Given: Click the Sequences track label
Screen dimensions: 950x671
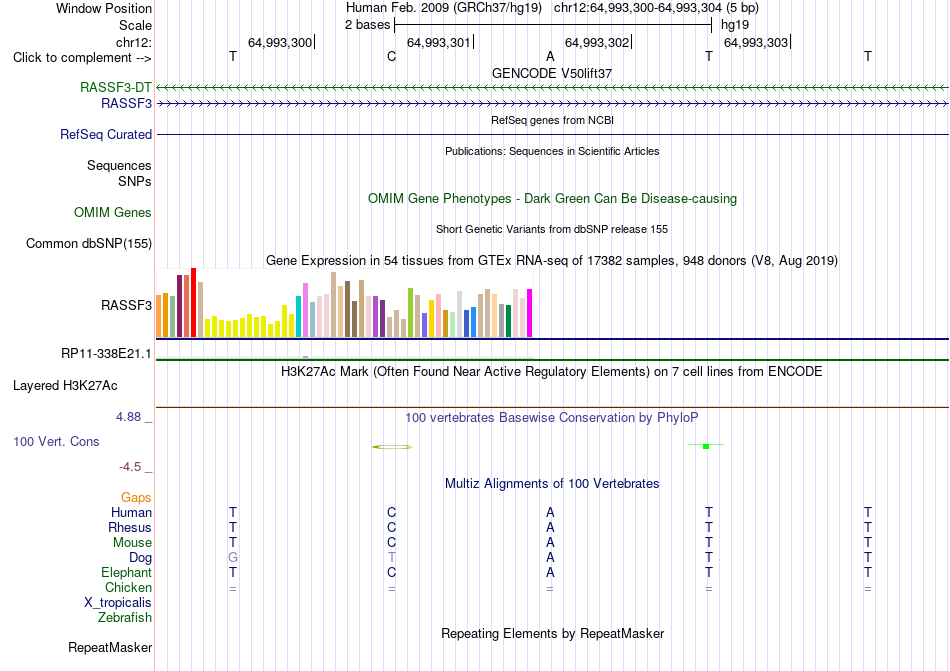Looking at the screenshot, I should pyautogui.click(x=119, y=165).
